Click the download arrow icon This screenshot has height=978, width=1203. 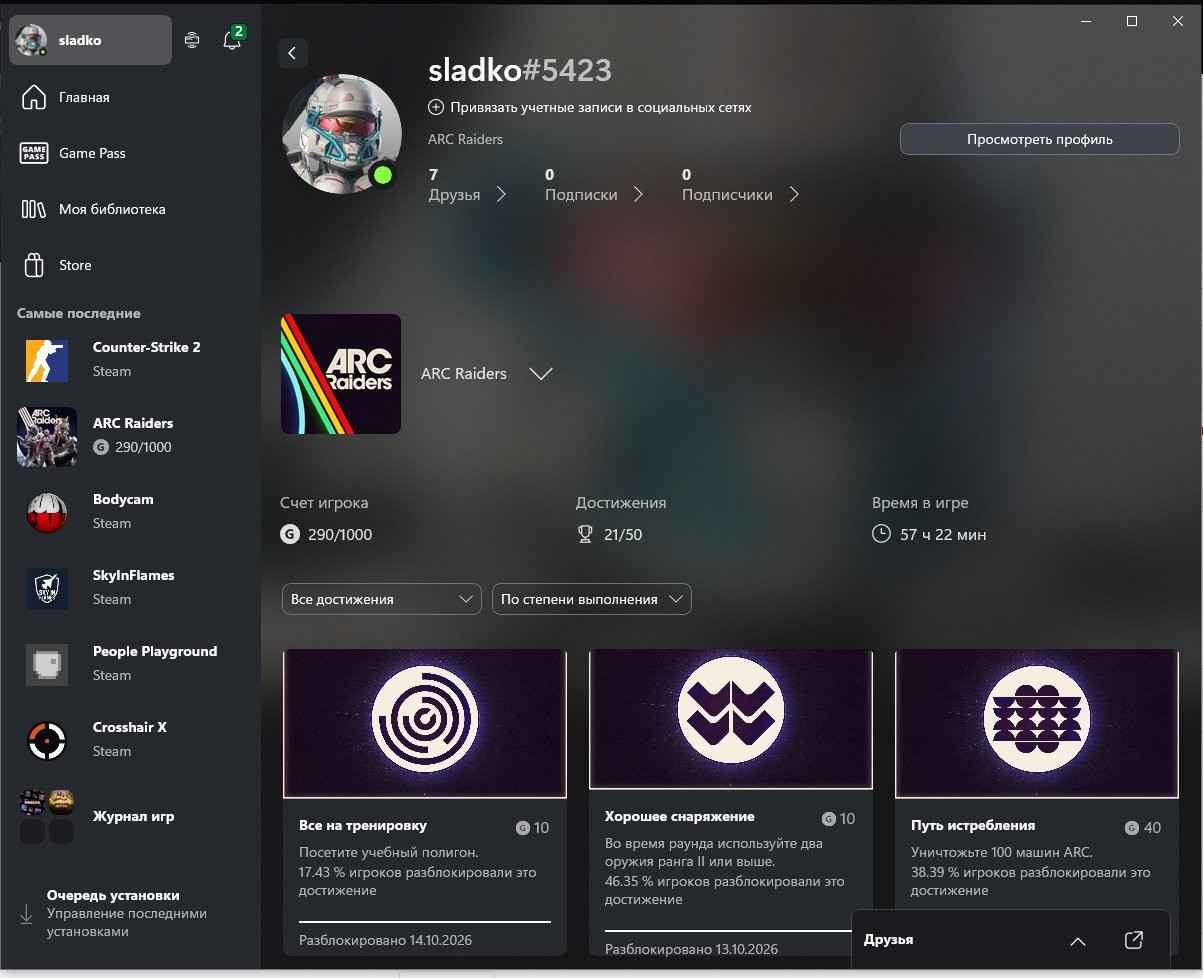26,914
